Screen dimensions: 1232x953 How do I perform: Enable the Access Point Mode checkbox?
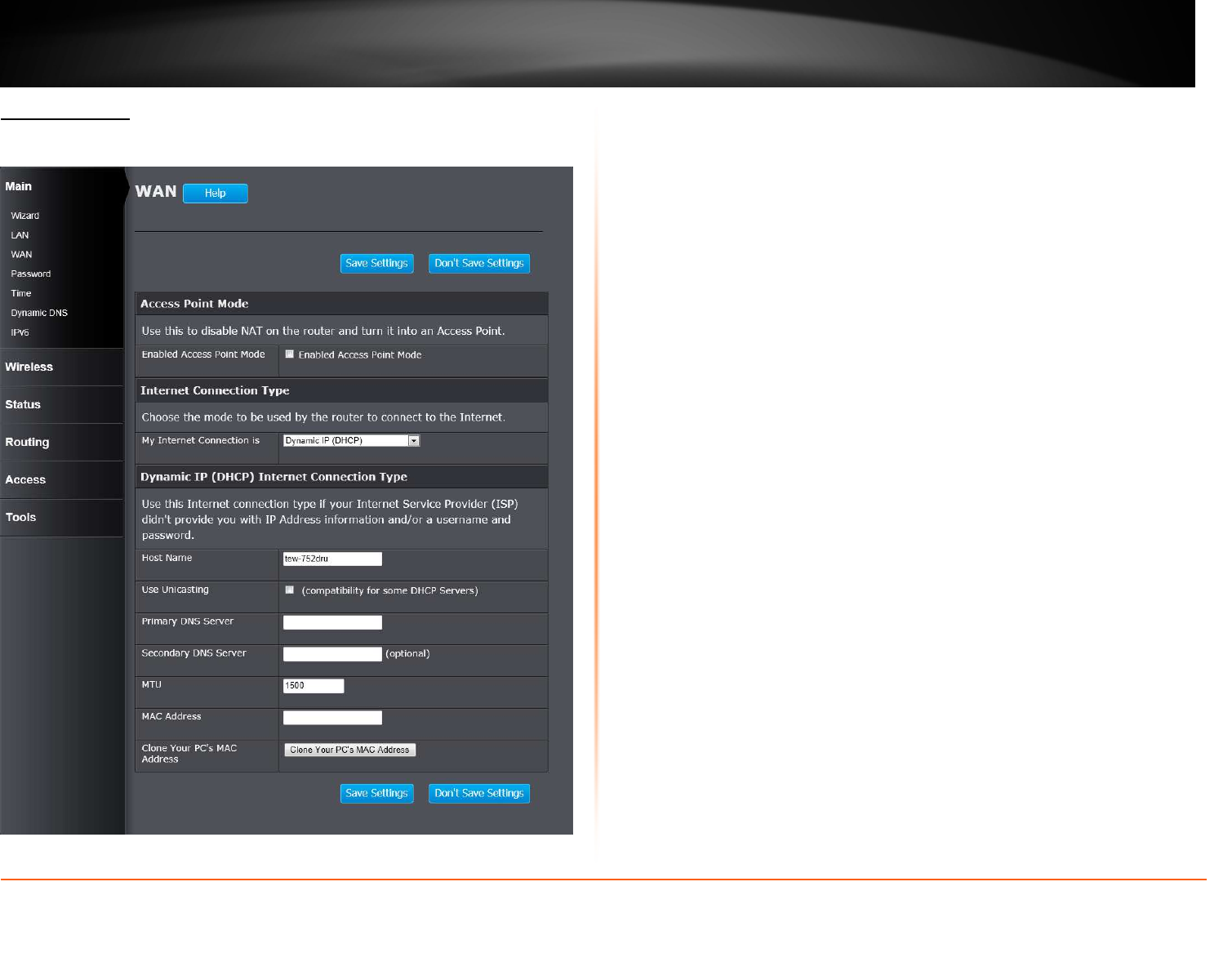[x=289, y=354]
